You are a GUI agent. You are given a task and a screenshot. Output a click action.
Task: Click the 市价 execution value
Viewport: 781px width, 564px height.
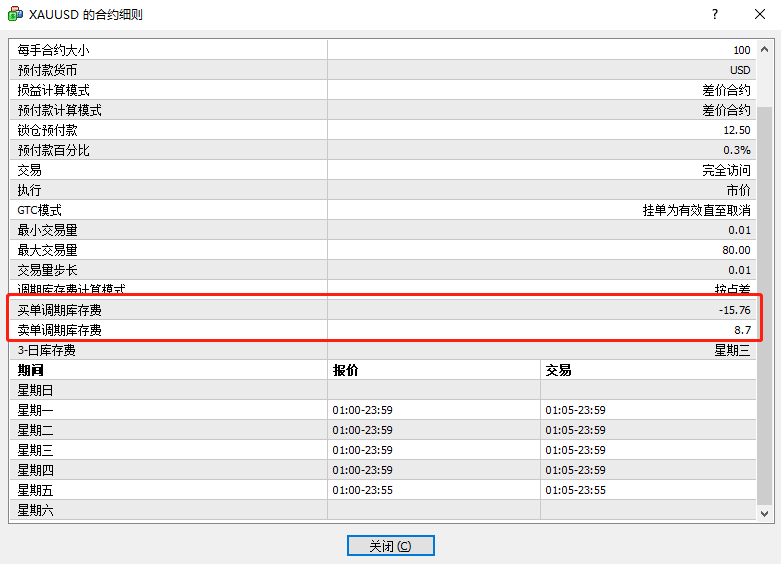pyautogui.click(x=739, y=190)
